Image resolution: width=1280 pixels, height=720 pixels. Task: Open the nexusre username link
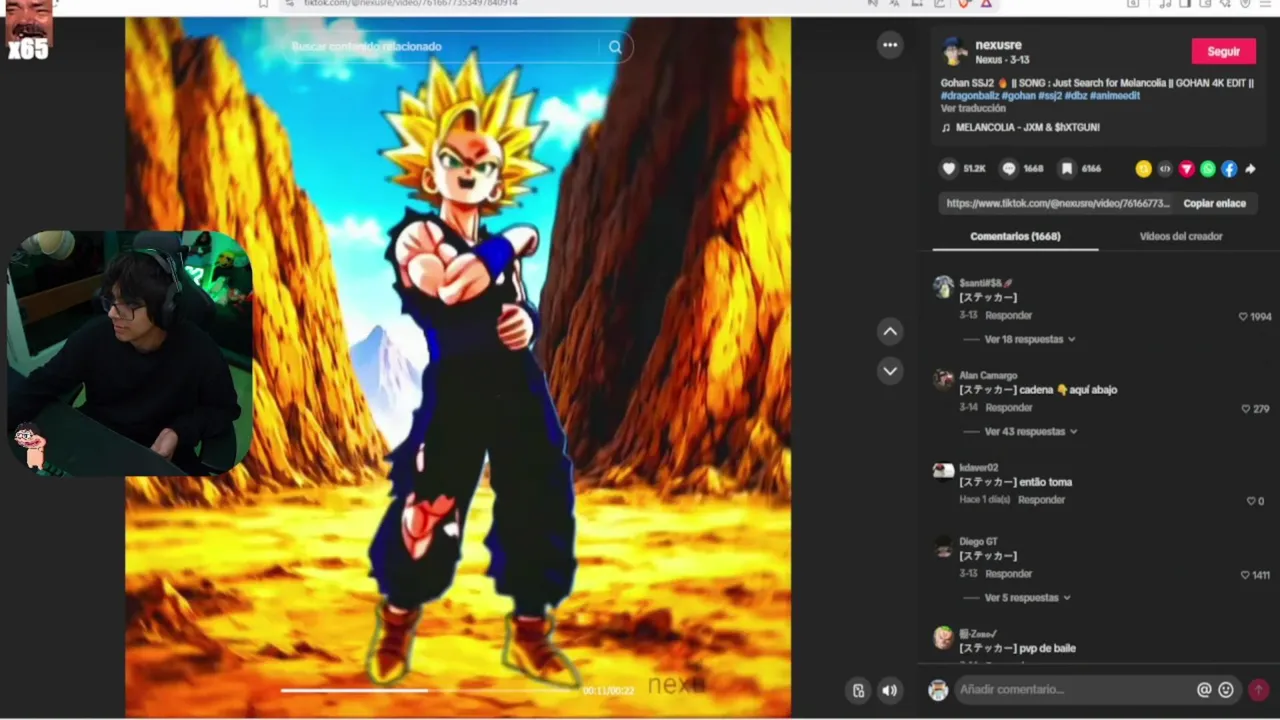998,45
